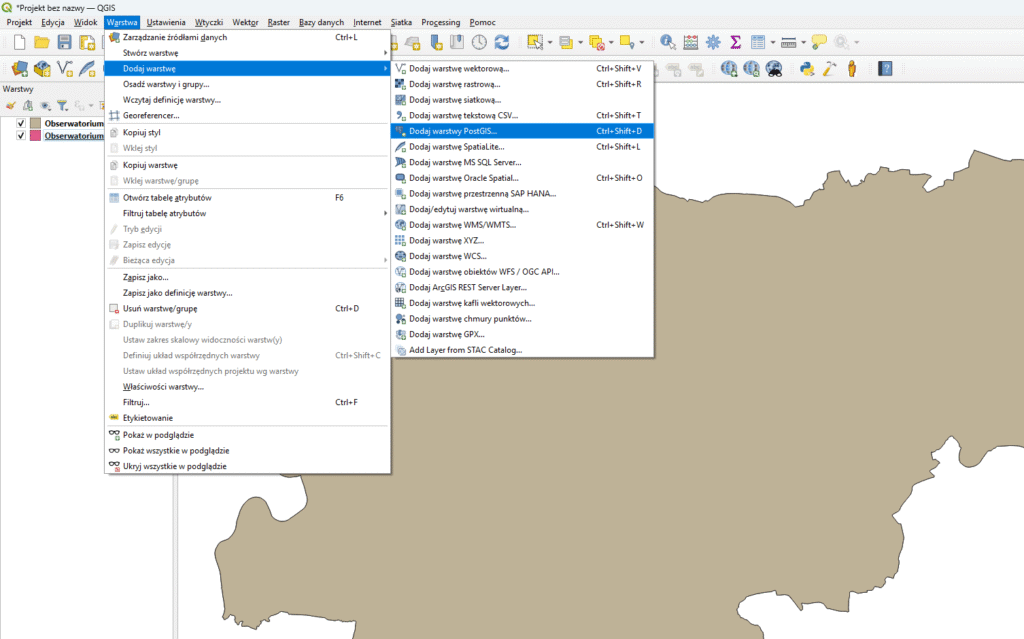Open the statistical summary sigma icon
Image resolution: width=1024 pixels, height=639 pixels.
coord(736,42)
